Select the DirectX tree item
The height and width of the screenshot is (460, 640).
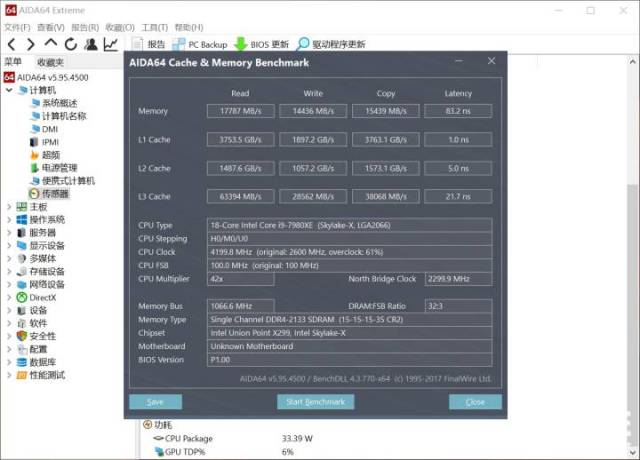tap(36, 298)
